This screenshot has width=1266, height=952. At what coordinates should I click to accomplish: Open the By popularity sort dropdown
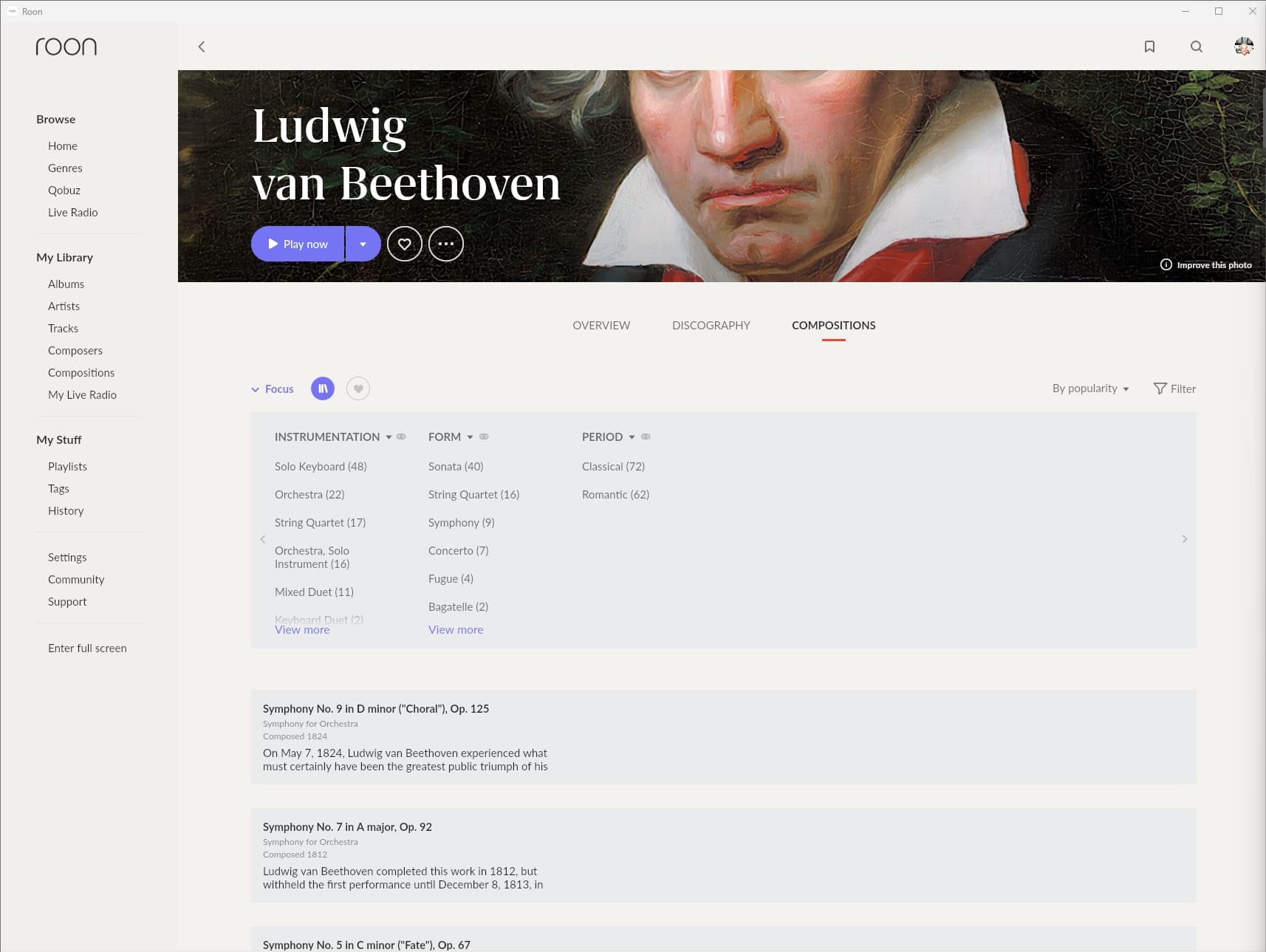1090,388
